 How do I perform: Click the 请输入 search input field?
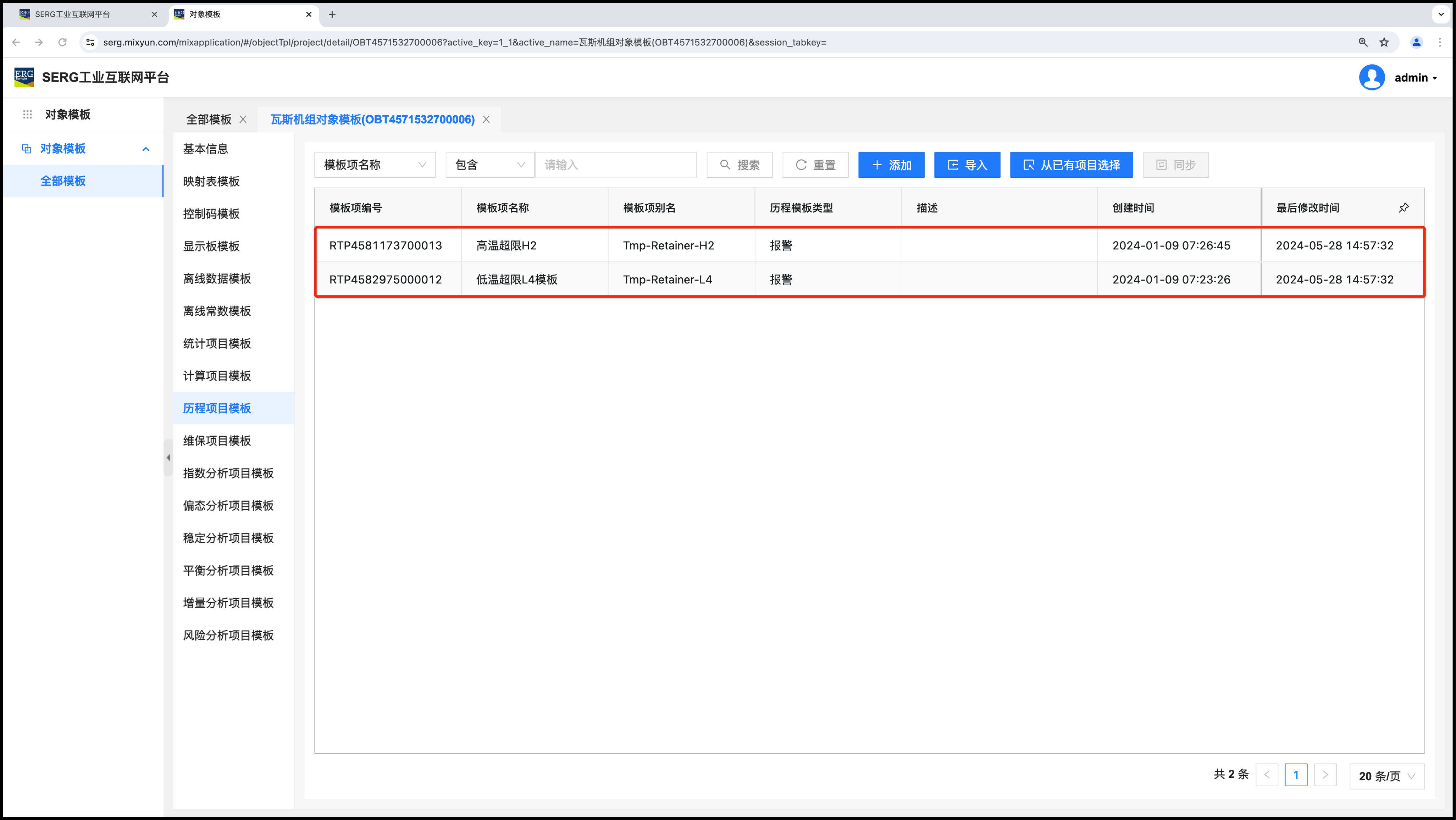click(x=615, y=165)
